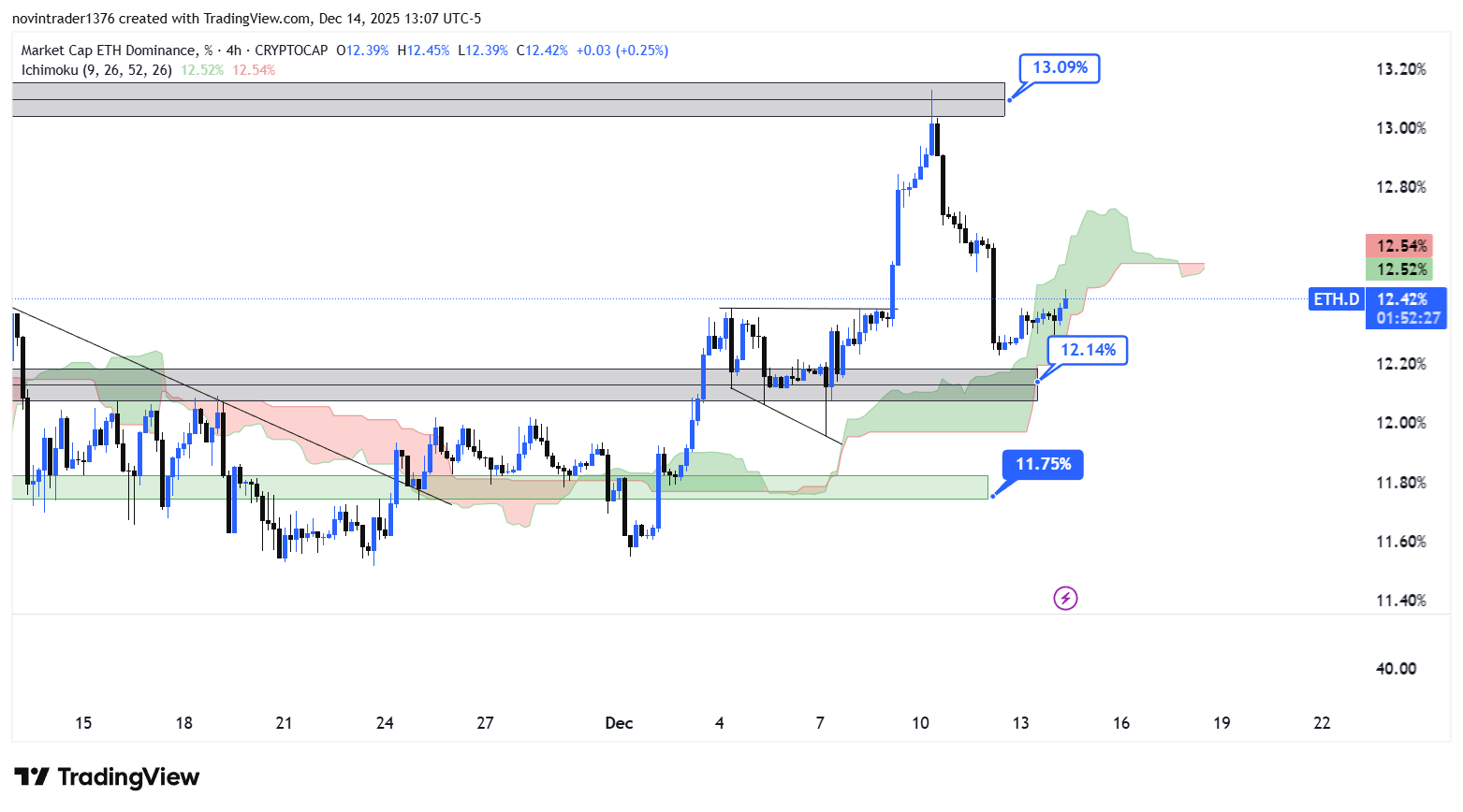
Task: Click the blue 11.75% callout label
Action: pos(1043,465)
